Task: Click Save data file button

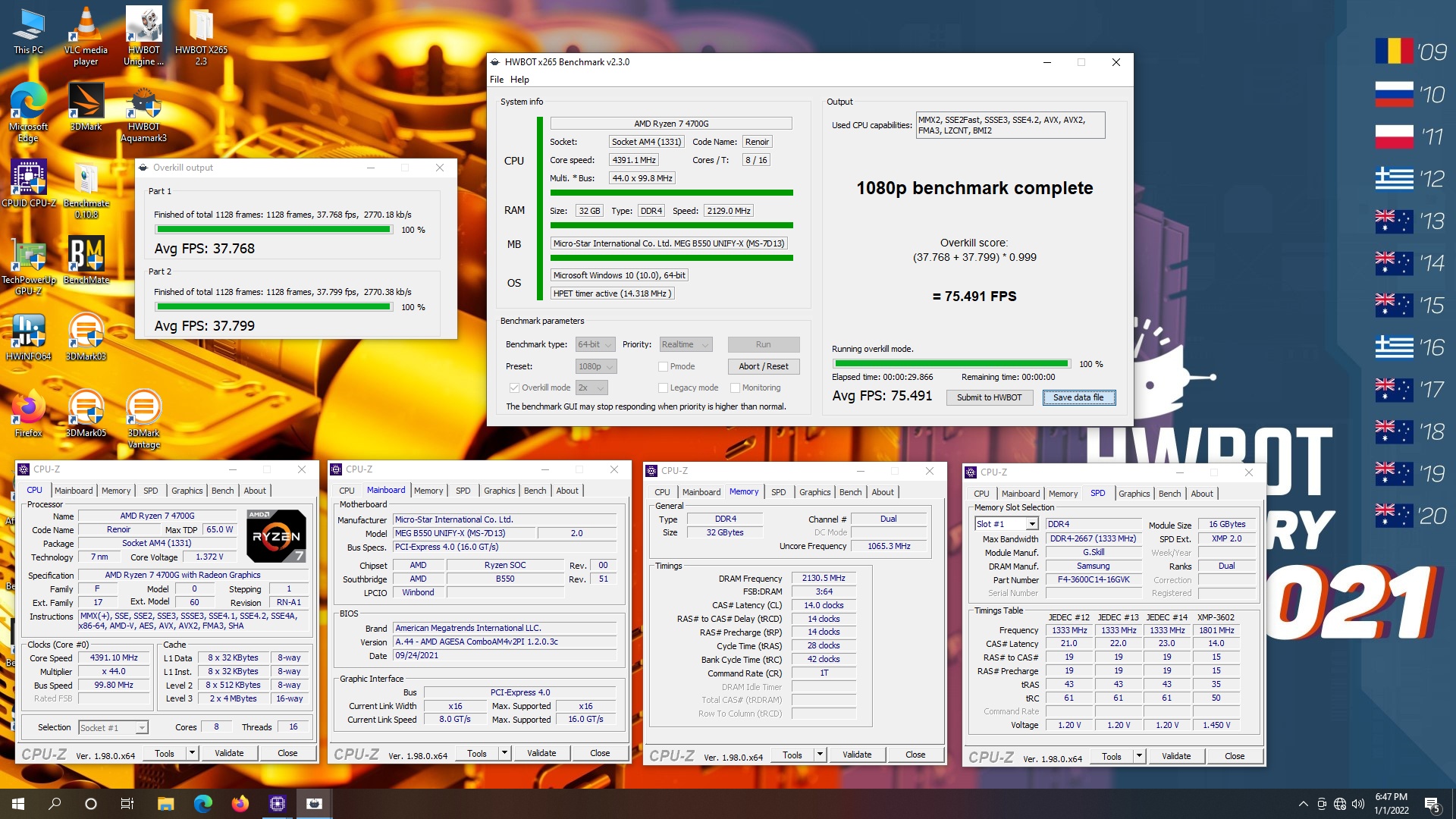Action: (x=1078, y=397)
